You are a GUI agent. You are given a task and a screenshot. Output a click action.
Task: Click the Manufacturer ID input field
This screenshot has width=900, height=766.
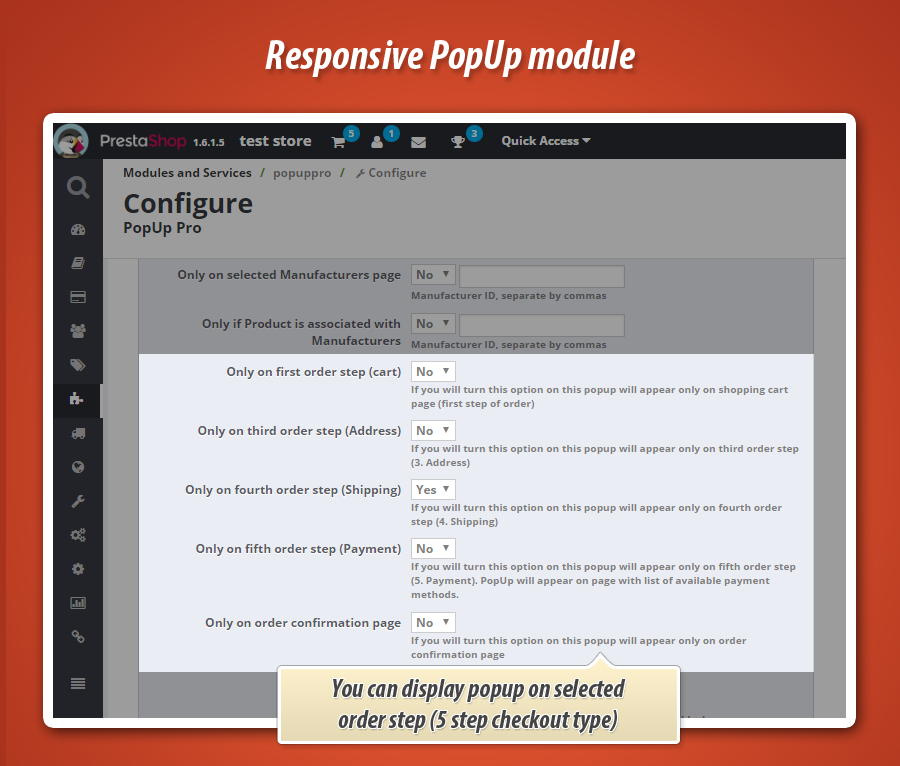[x=542, y=276]
